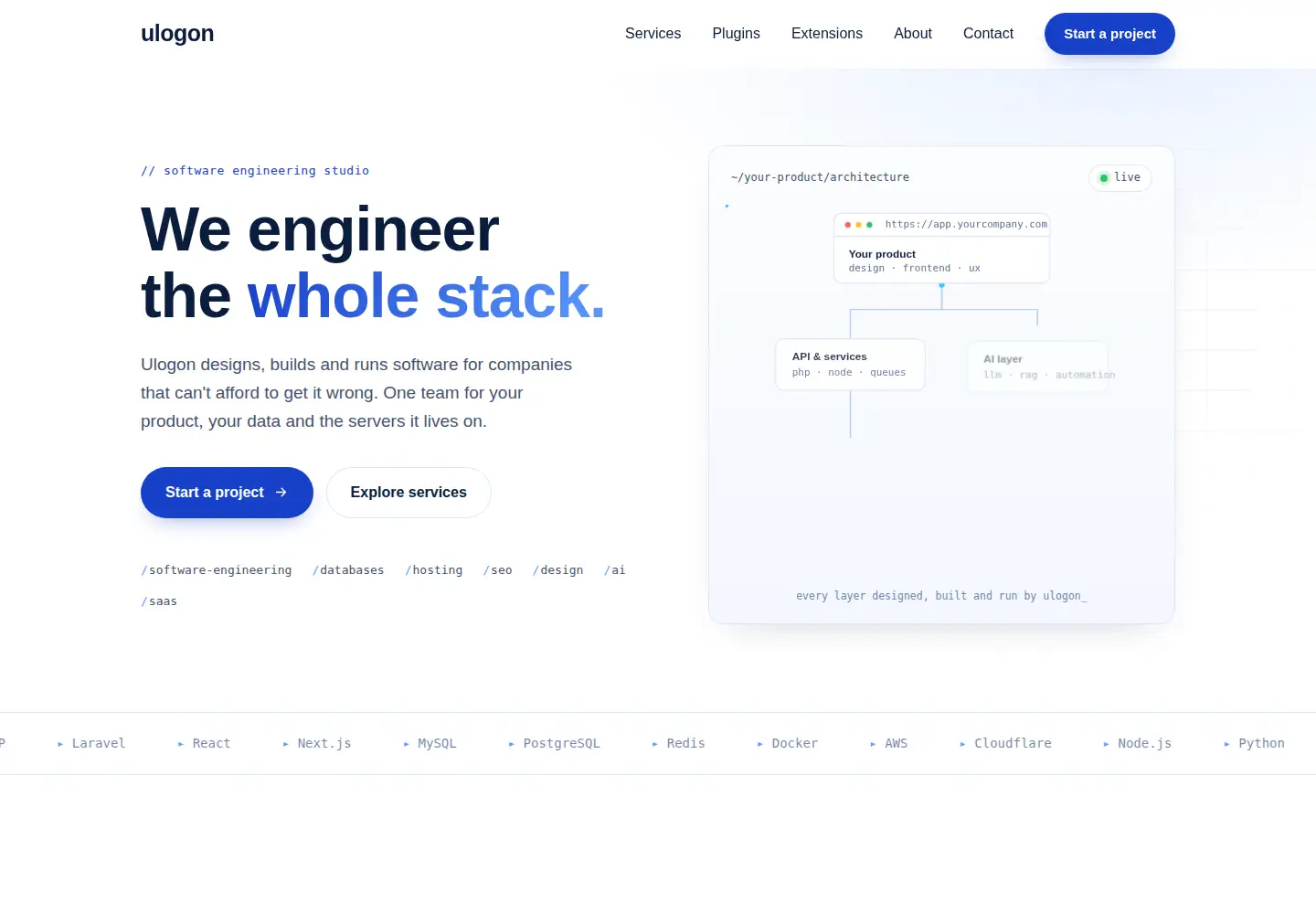Click the AWS item in the ticker
The width and height of the screenshot is (1316, 914).
(888, 744)
